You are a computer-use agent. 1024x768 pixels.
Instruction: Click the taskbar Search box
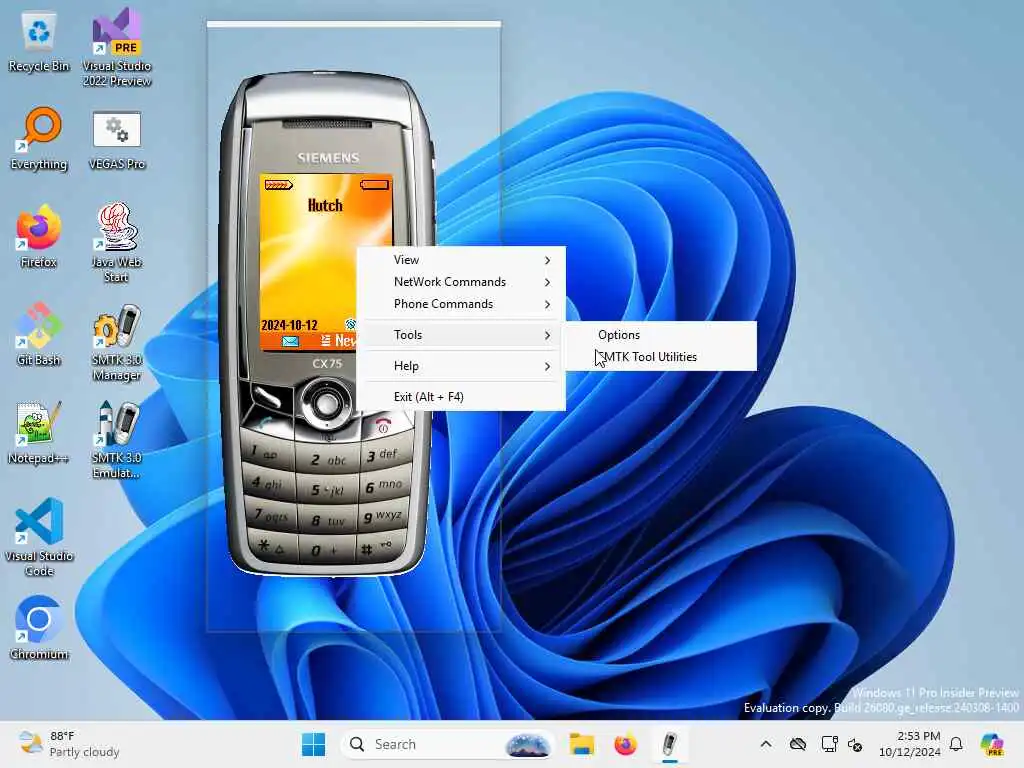[447, 744]
